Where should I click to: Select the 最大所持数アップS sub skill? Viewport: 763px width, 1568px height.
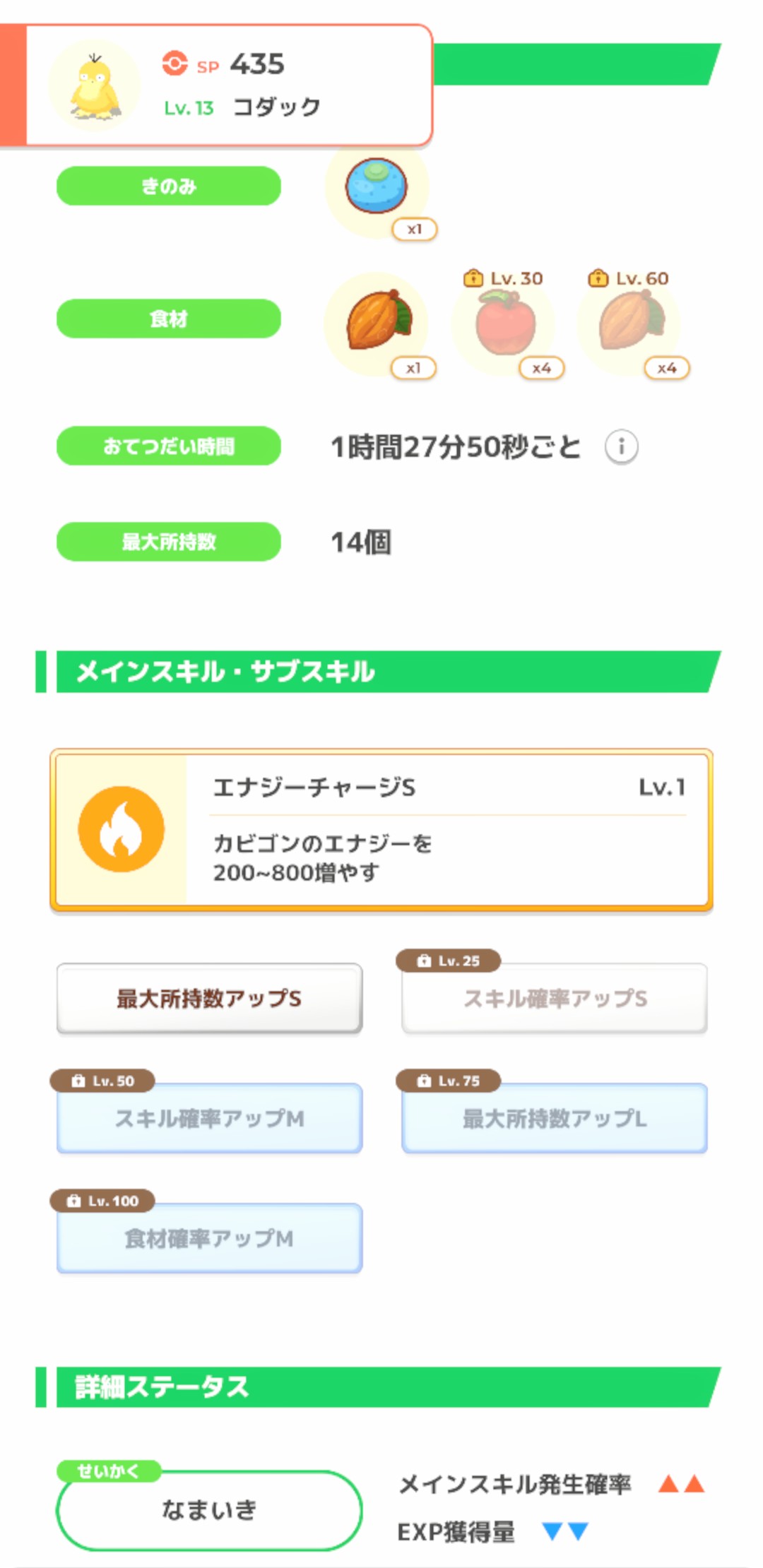(x=209, y=998)
